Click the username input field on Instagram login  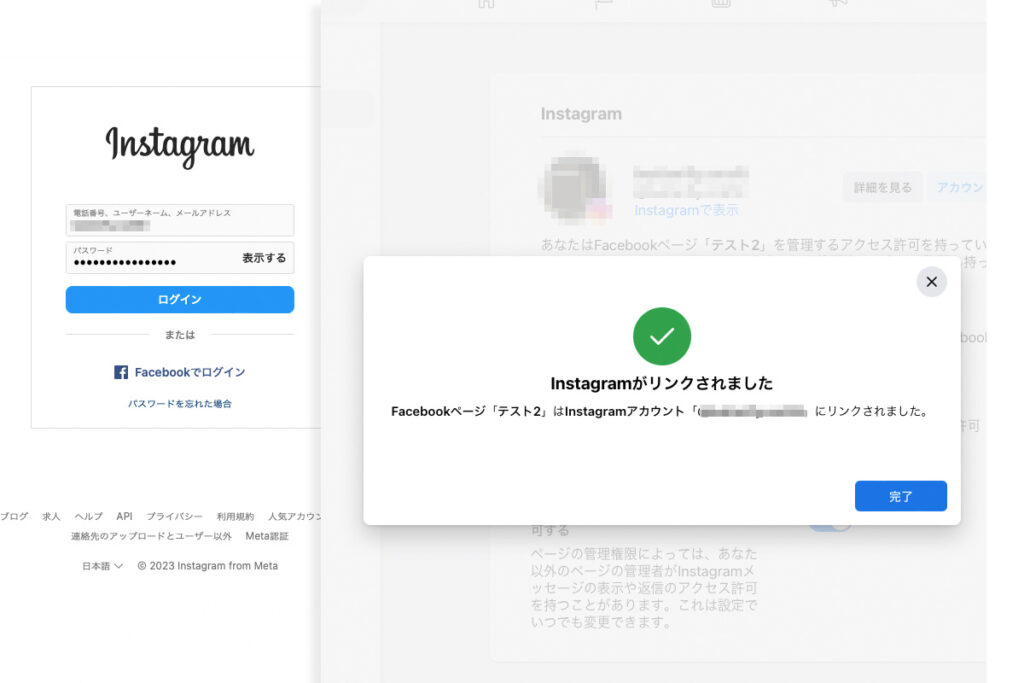[180, 220]
